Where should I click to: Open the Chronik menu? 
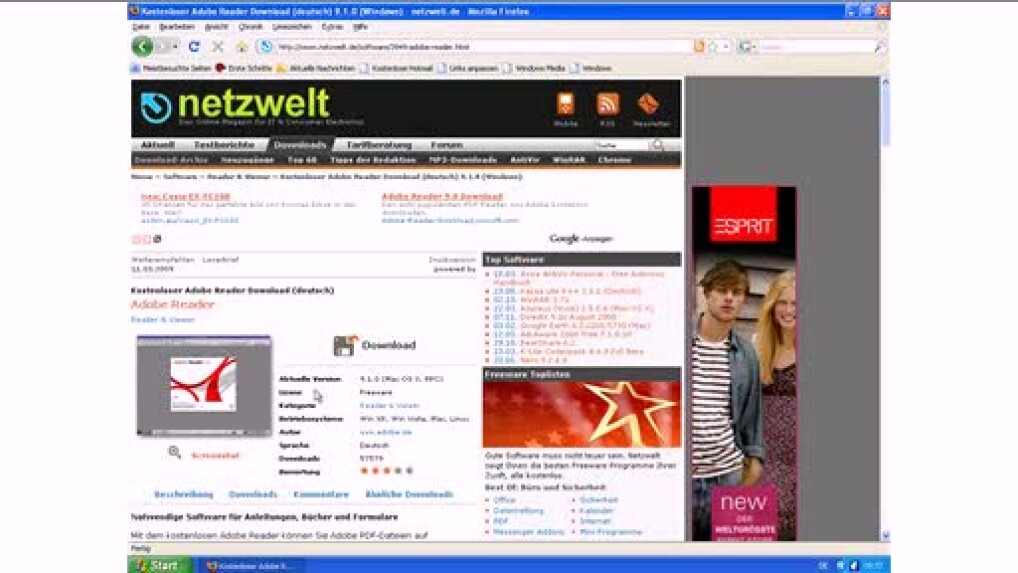tap(250, 27)
